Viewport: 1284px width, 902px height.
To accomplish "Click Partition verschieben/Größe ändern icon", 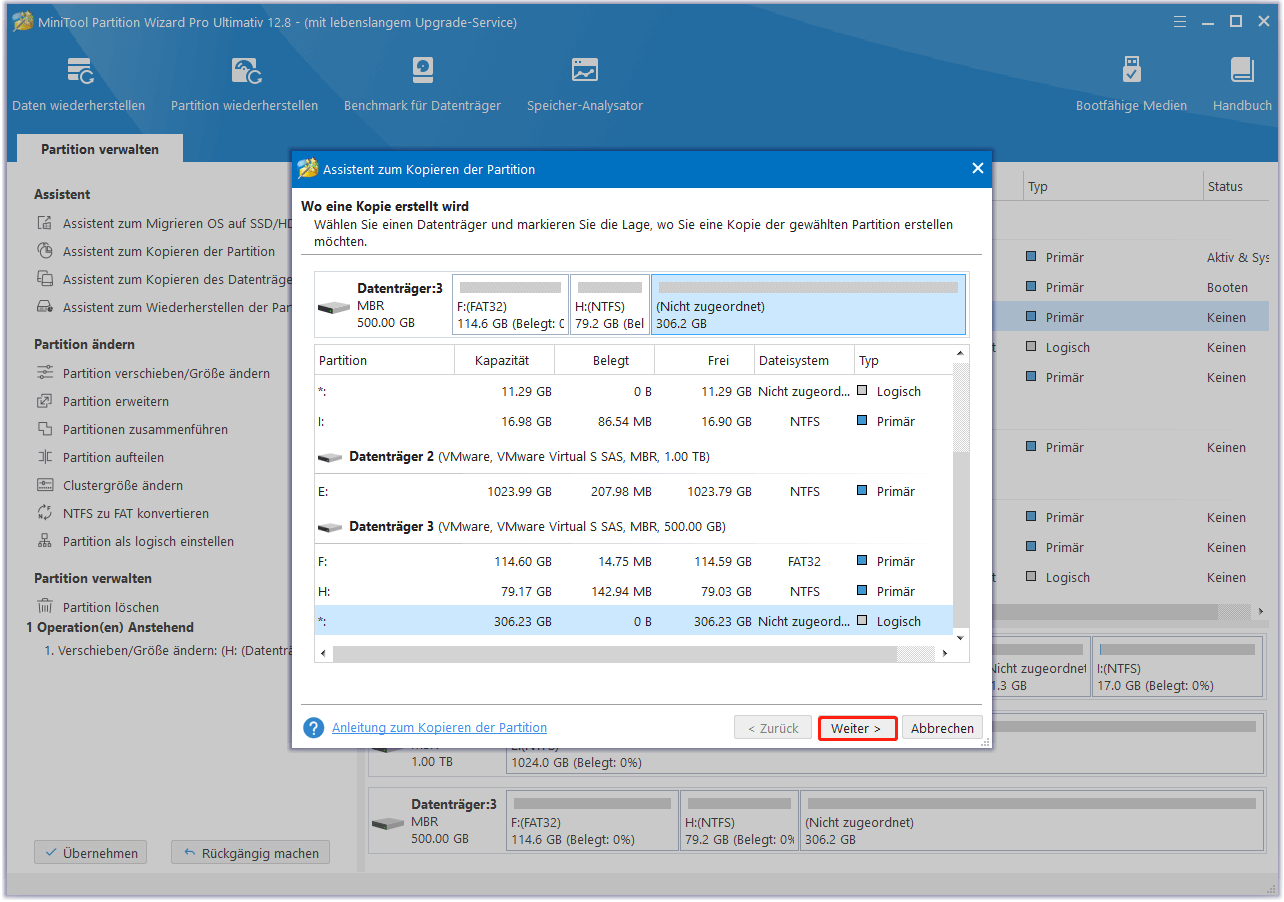I will point(45,373).
